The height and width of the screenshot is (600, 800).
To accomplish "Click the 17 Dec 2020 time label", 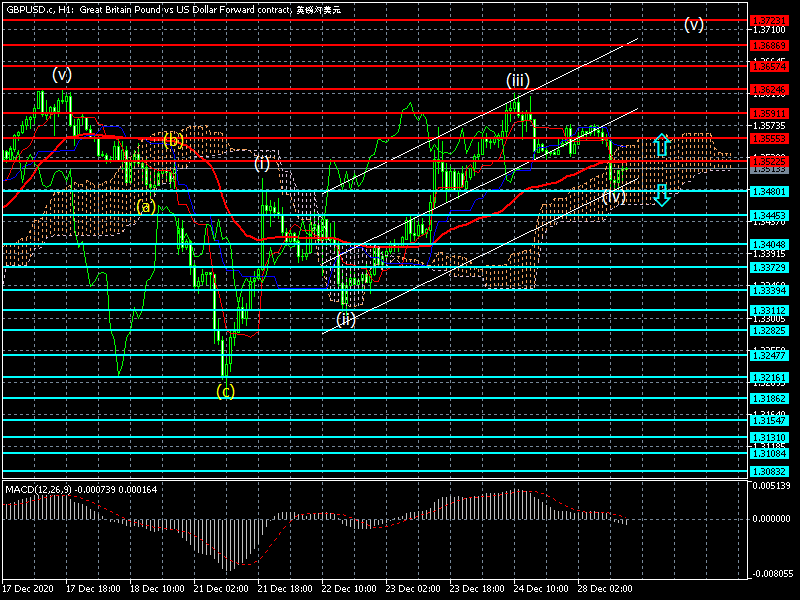I will 28,588.
